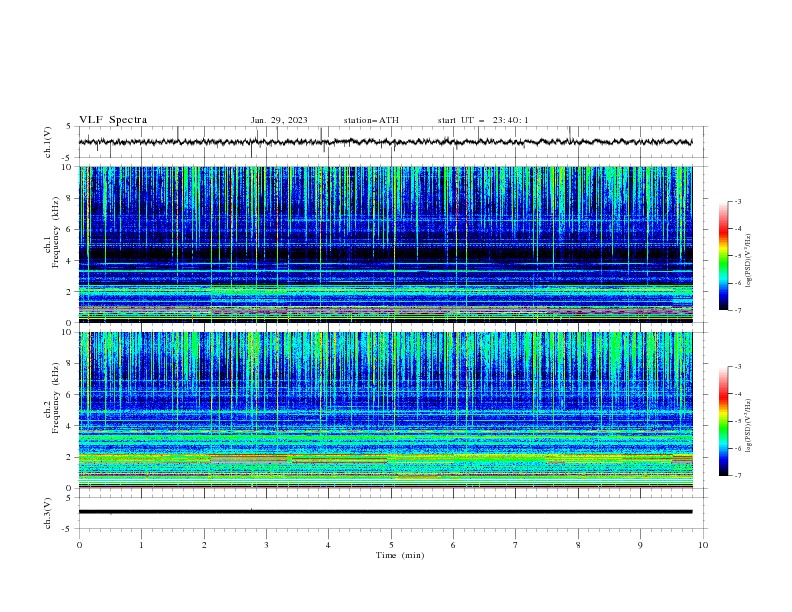Click the "10" kHz tick of ch.1 spectrogram
Screen dimensions: 792x612
(69, 167)
